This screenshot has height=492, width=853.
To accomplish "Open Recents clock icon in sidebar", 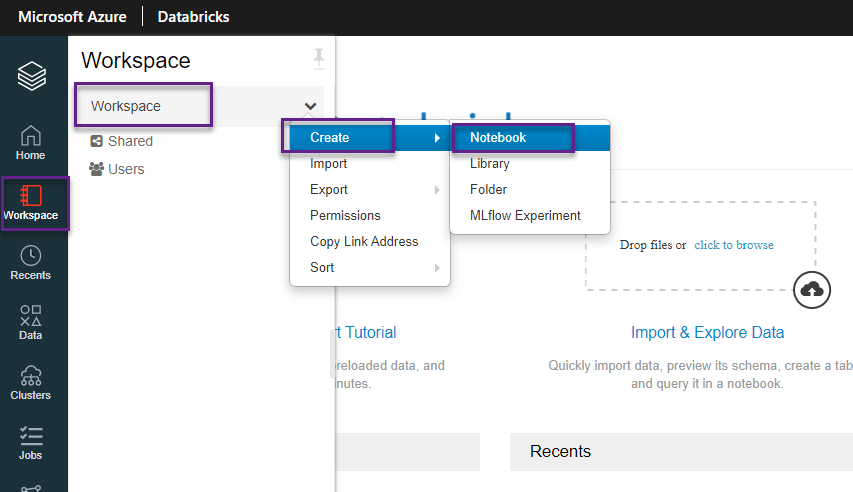I will coord(31,262).
